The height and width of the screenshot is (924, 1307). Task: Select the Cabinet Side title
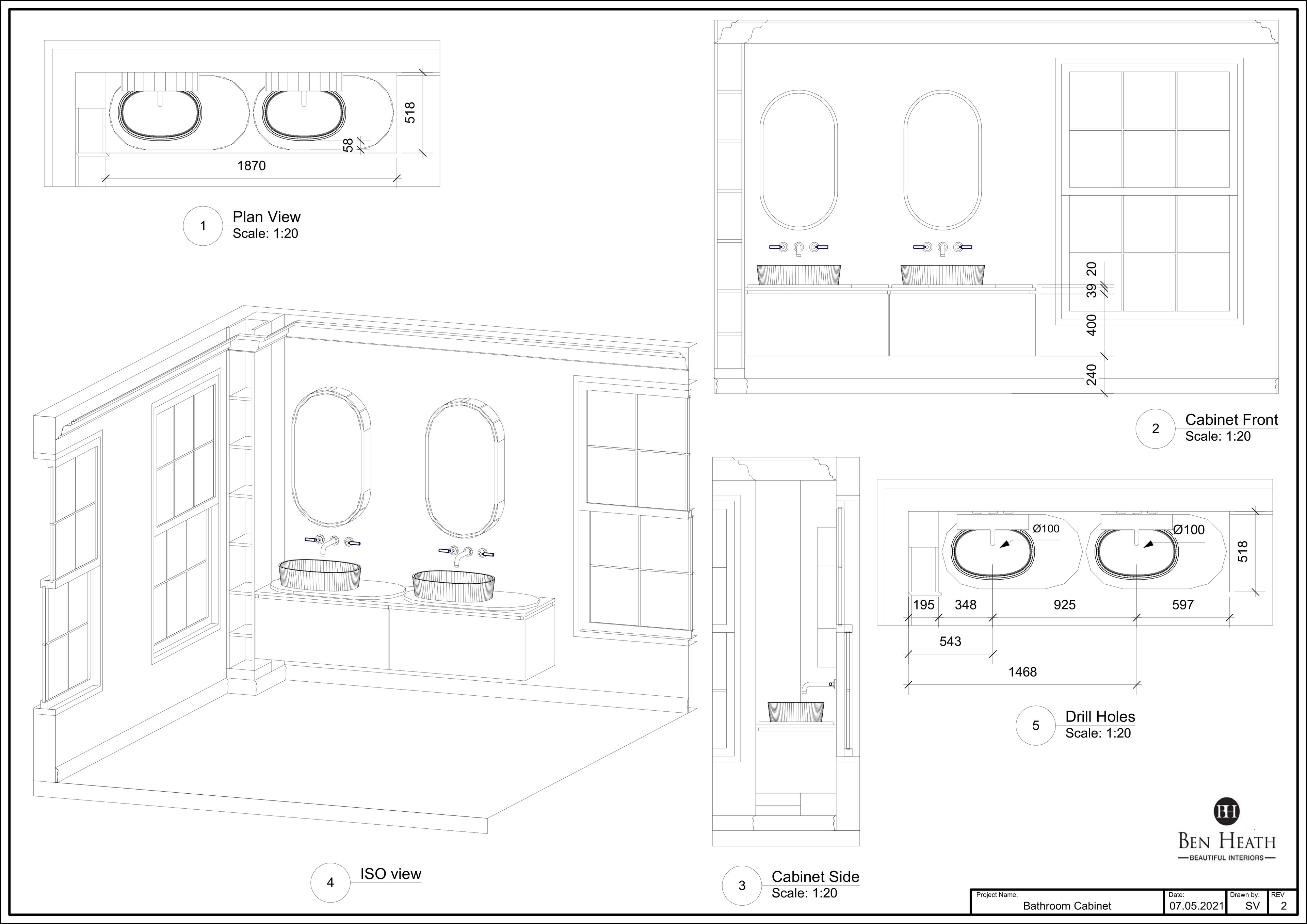pyautogui.click(x=815, y=877)
